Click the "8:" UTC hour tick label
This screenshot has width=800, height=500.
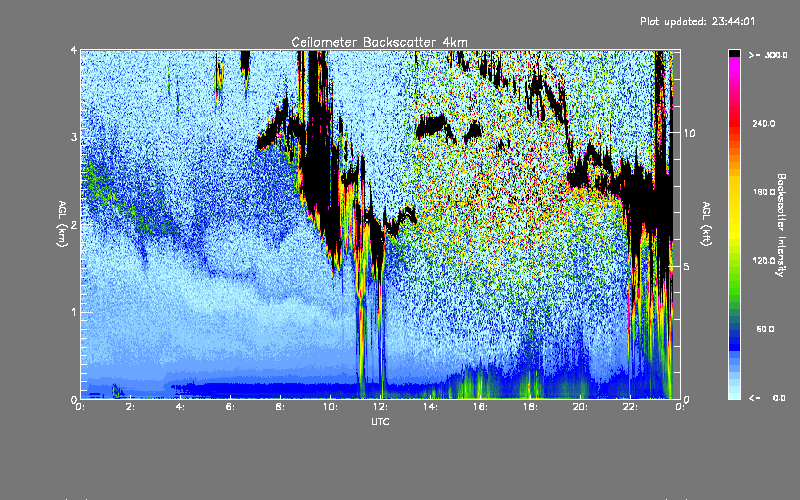click(280, 407)
